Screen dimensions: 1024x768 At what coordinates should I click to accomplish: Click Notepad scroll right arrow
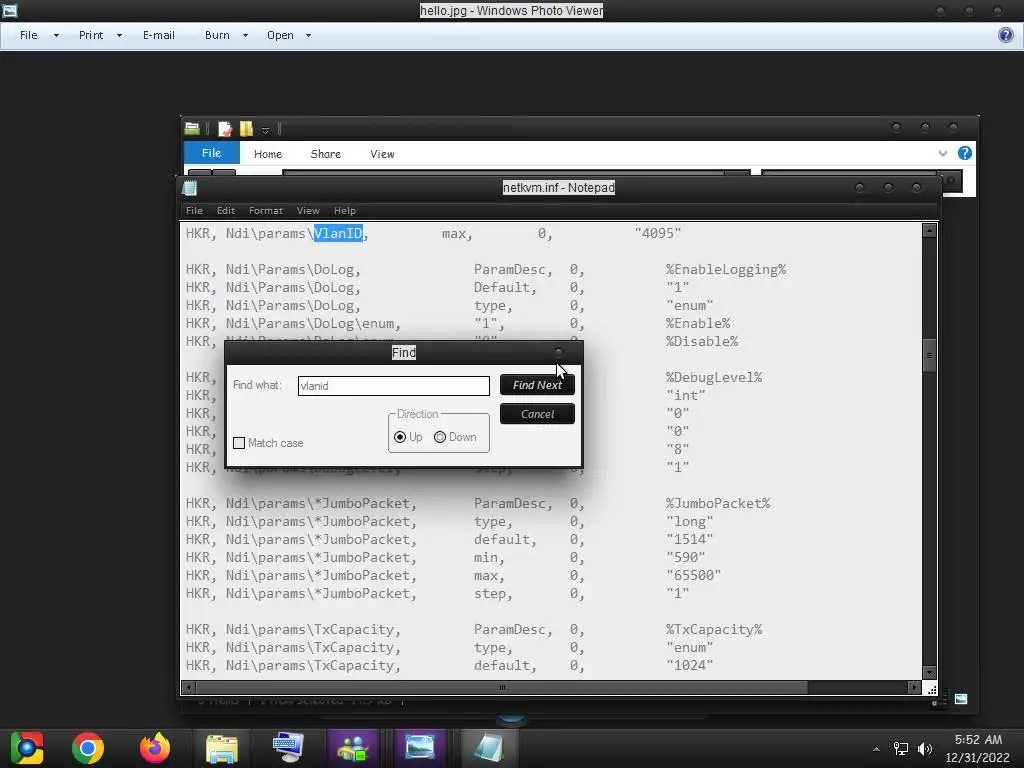pyautogui.click(x=914, y=687)
